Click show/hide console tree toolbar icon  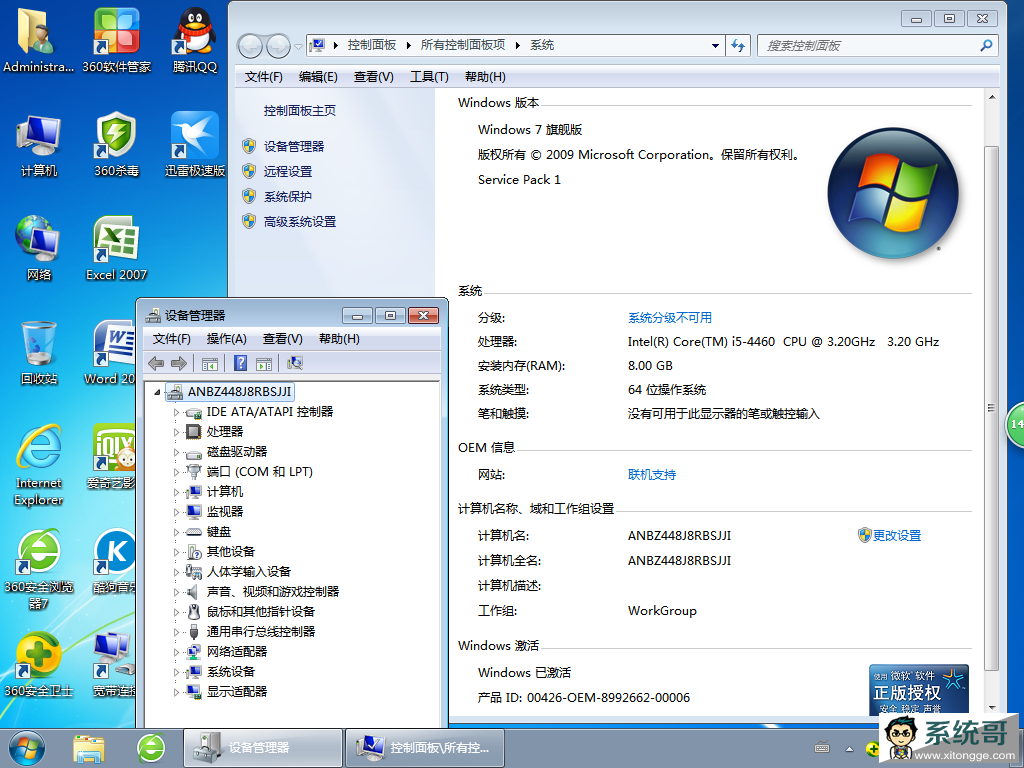[210, 364]
